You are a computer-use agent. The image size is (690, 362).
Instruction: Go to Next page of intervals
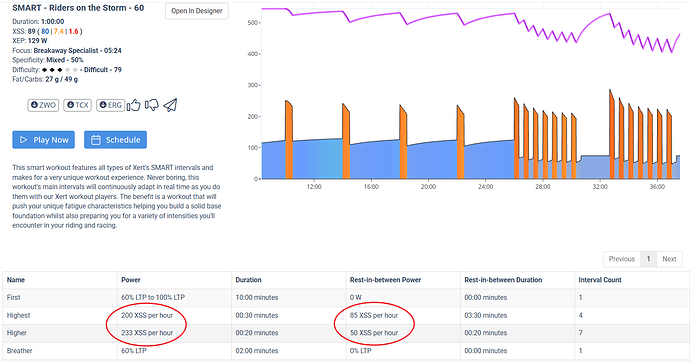669,259
